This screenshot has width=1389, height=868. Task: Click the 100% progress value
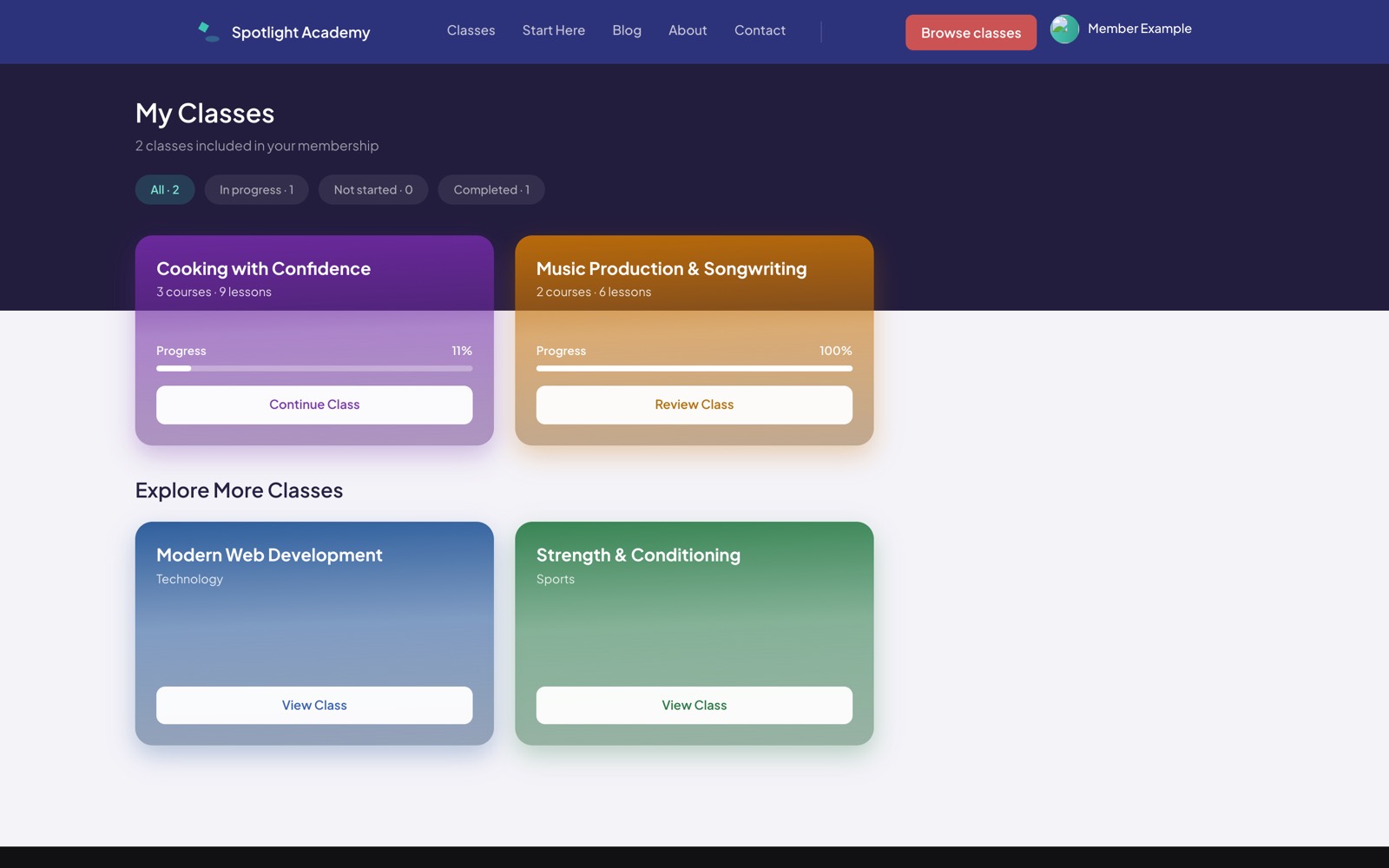tap(835, 351)
